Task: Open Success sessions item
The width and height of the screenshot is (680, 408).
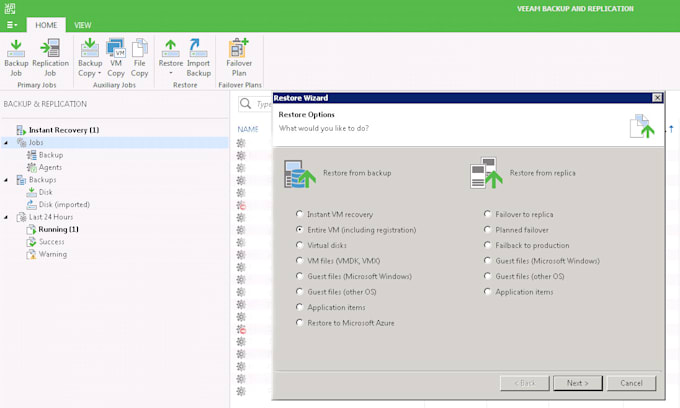Action: coord(51,242)
